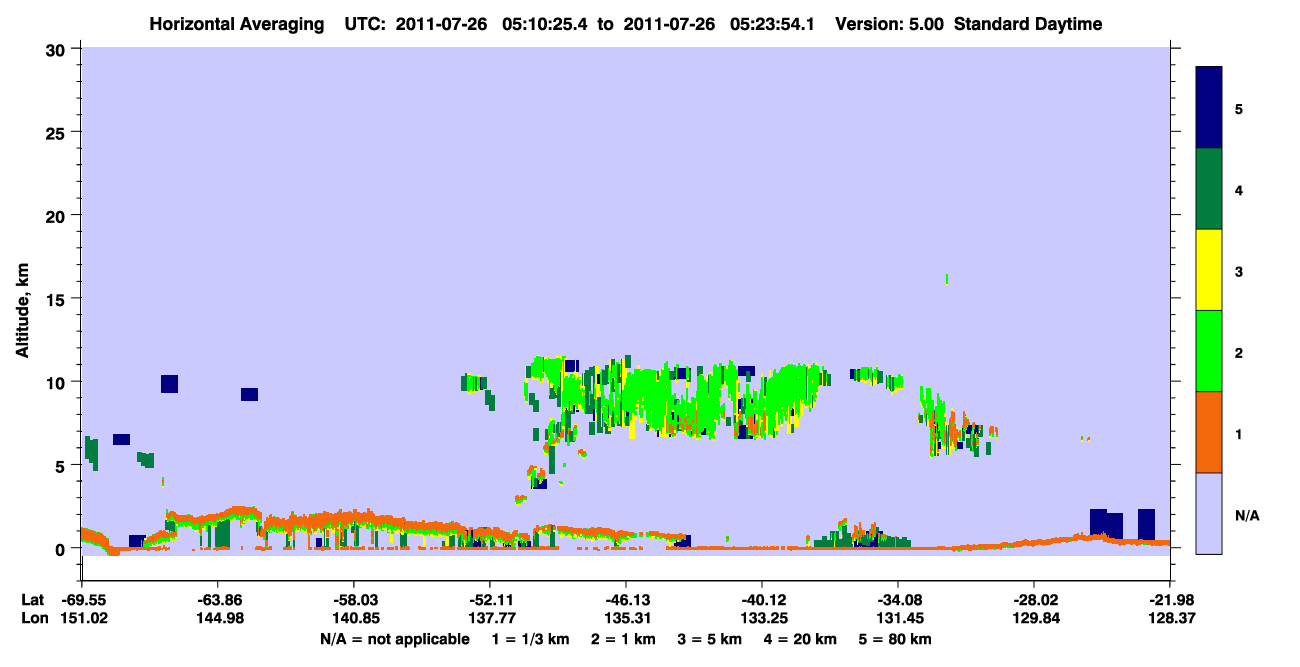
Task: Click the 'Lon' axis row label
Action: [x=33, y=619]
